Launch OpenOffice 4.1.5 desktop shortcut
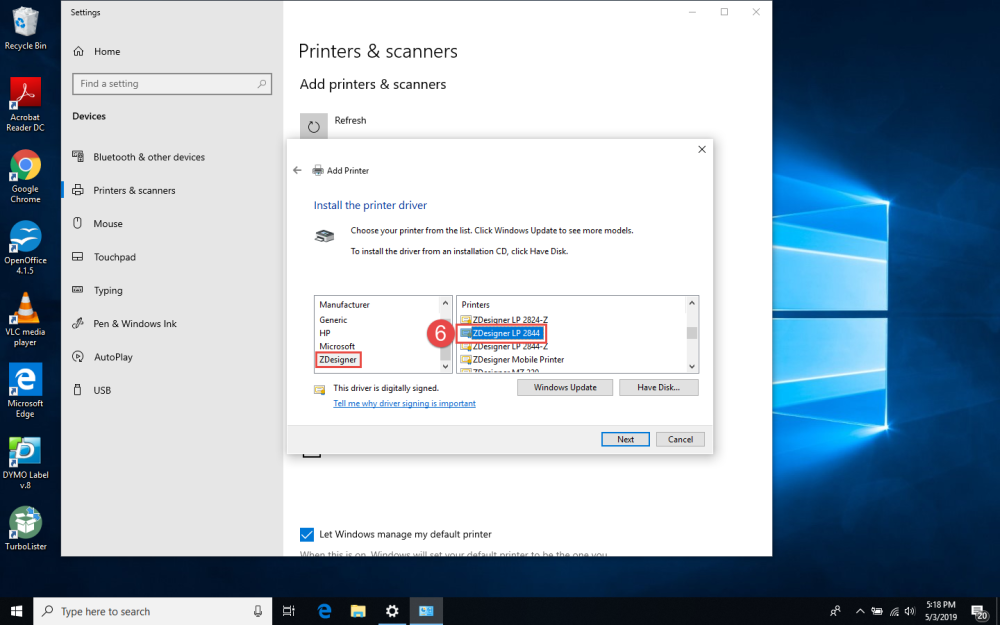This screenshot has height=625, width=1000. click(x=25, y=247)
